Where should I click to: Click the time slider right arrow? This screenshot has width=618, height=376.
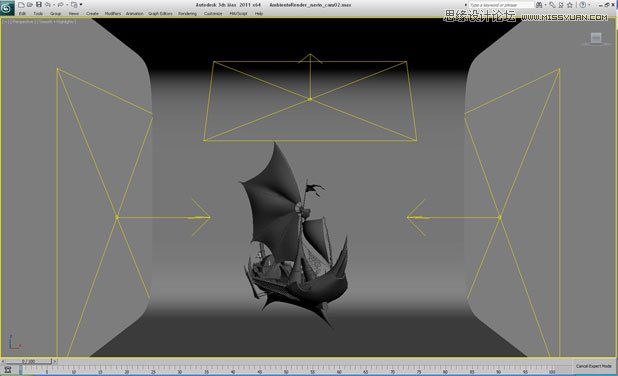tap(55, 361)
